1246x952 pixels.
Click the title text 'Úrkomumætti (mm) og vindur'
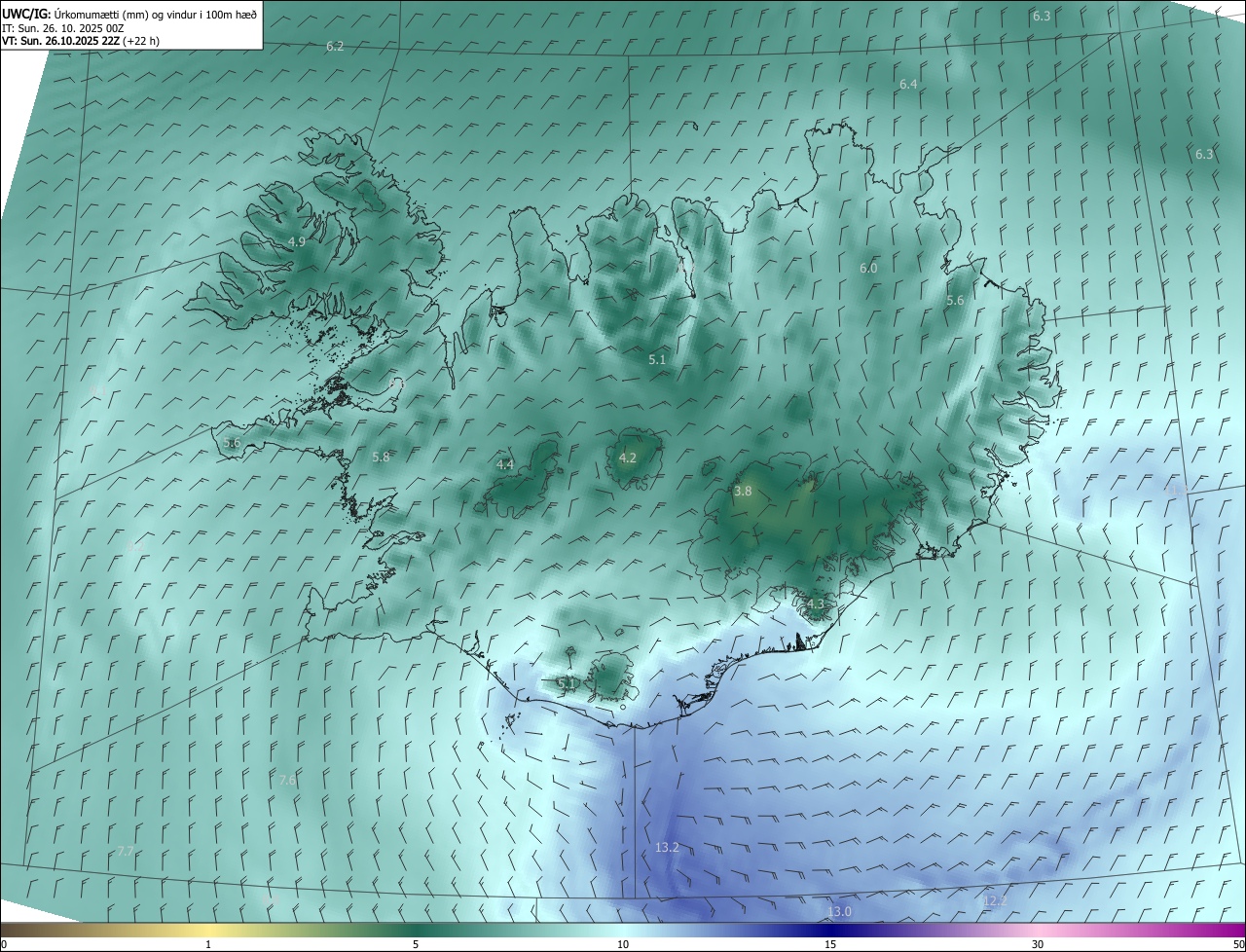pyautogui.click(x=124, y=14)
